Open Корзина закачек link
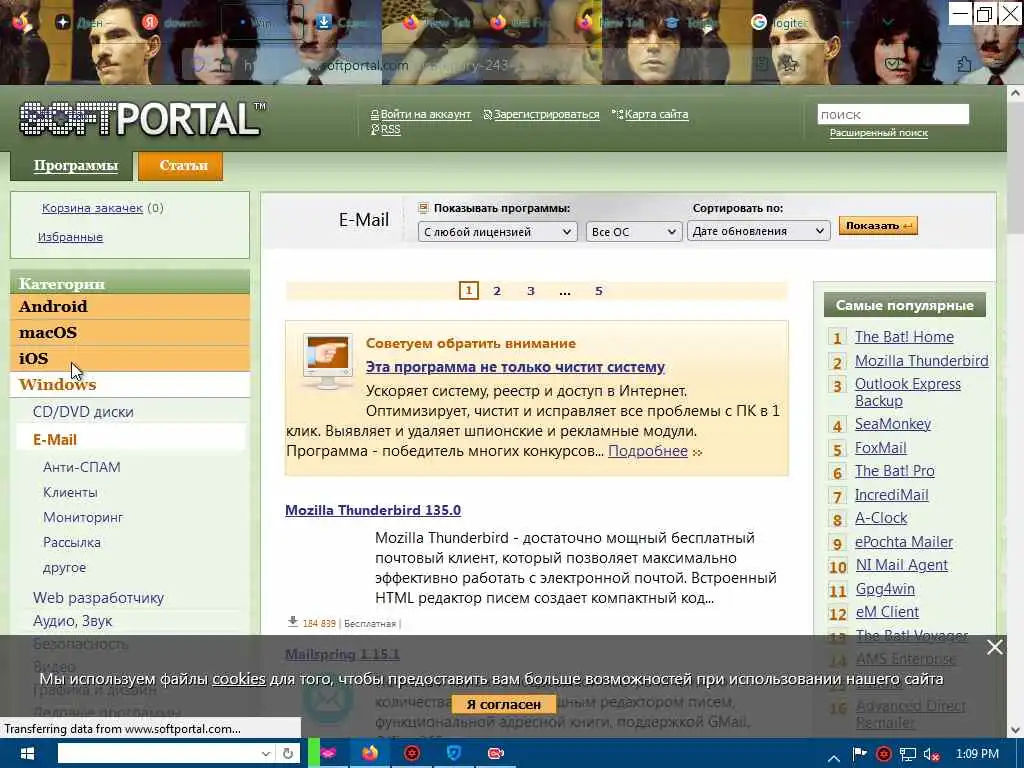 [92, 208]
